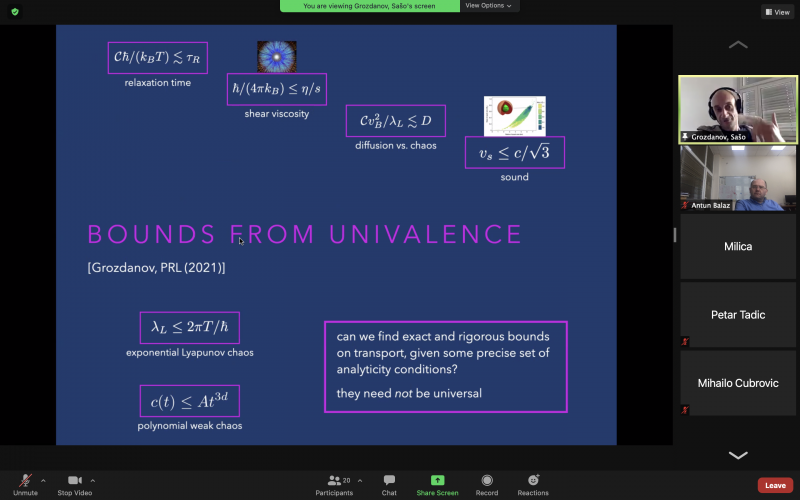Image resolution: width=800 pixels, height=500 pixels.
Task: Open the View Options dropdown
Action: click(x=490, y=6)
